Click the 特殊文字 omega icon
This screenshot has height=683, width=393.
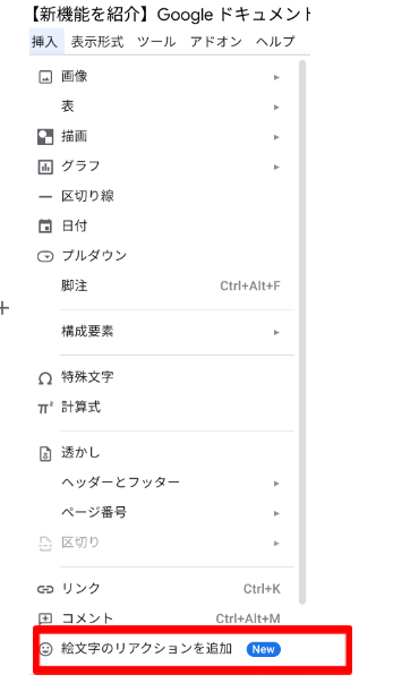45,378
